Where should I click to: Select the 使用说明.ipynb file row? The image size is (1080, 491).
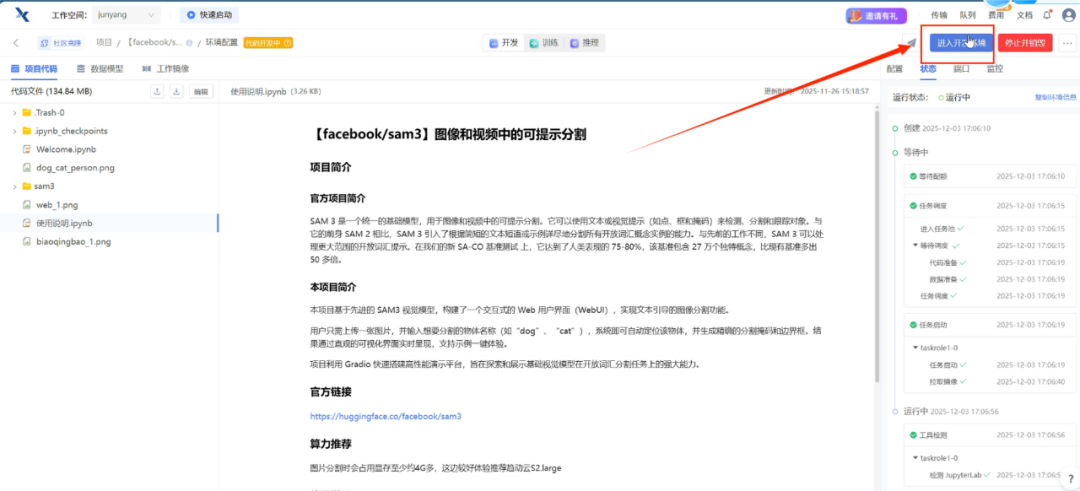click(110, 223)
